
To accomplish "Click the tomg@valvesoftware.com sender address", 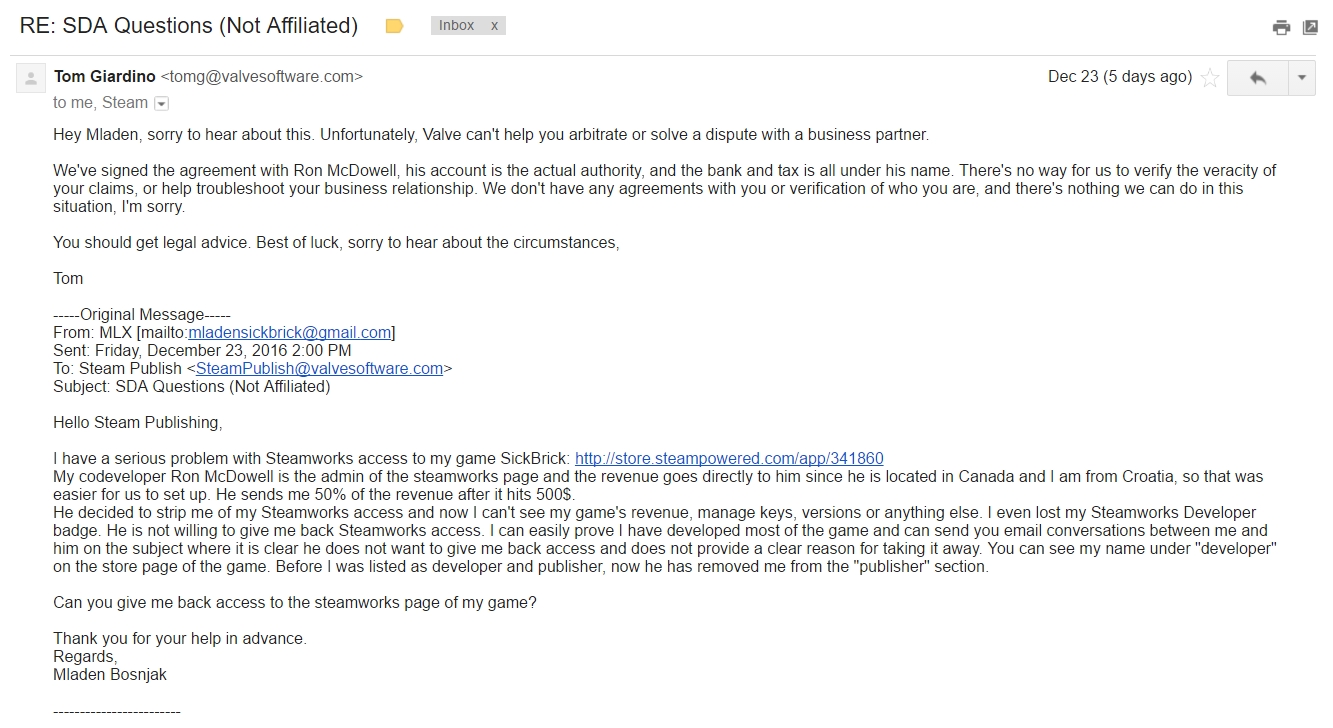I will click(x=262, y=76).
